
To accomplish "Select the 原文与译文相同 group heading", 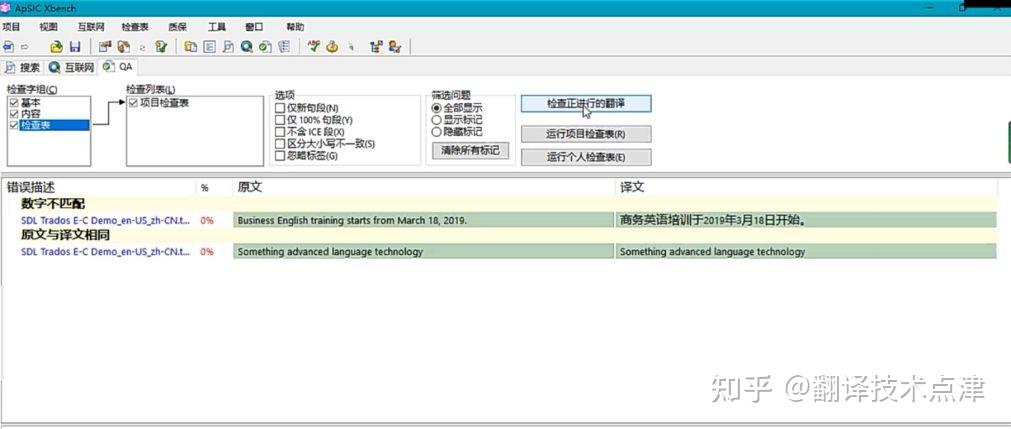I will [65, 235].
